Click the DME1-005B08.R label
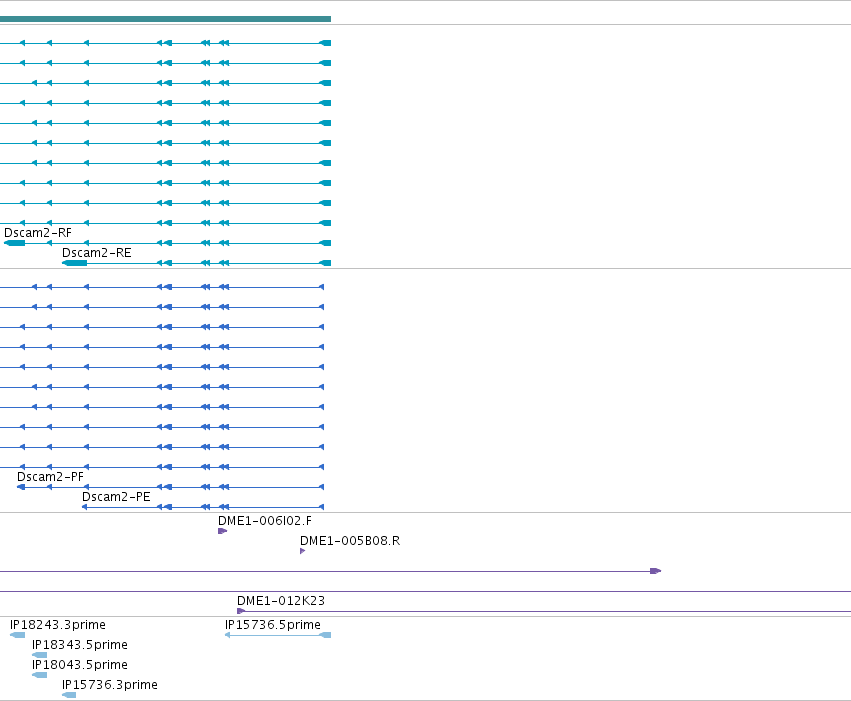Viewport: 851px width, 701px height. (x=350, y=541)
